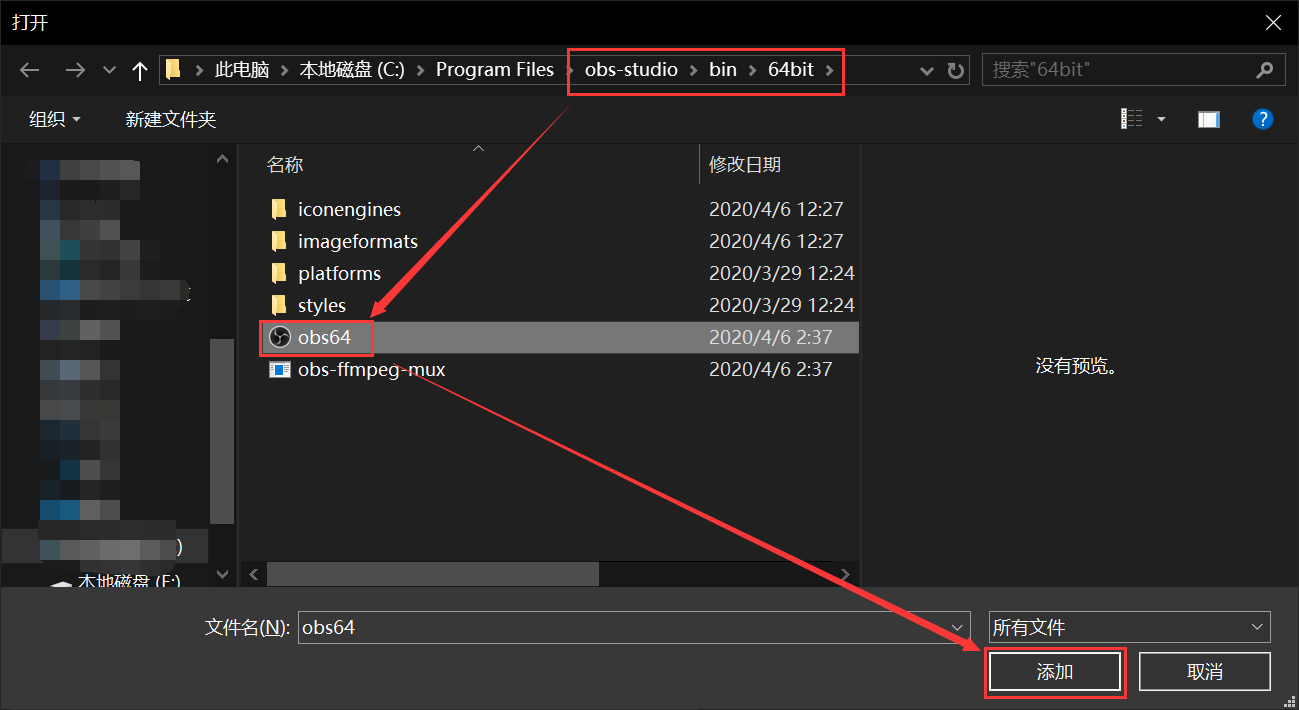Open recent locations dropdown arrow
1299x710 pixels.
click(110, 70)
